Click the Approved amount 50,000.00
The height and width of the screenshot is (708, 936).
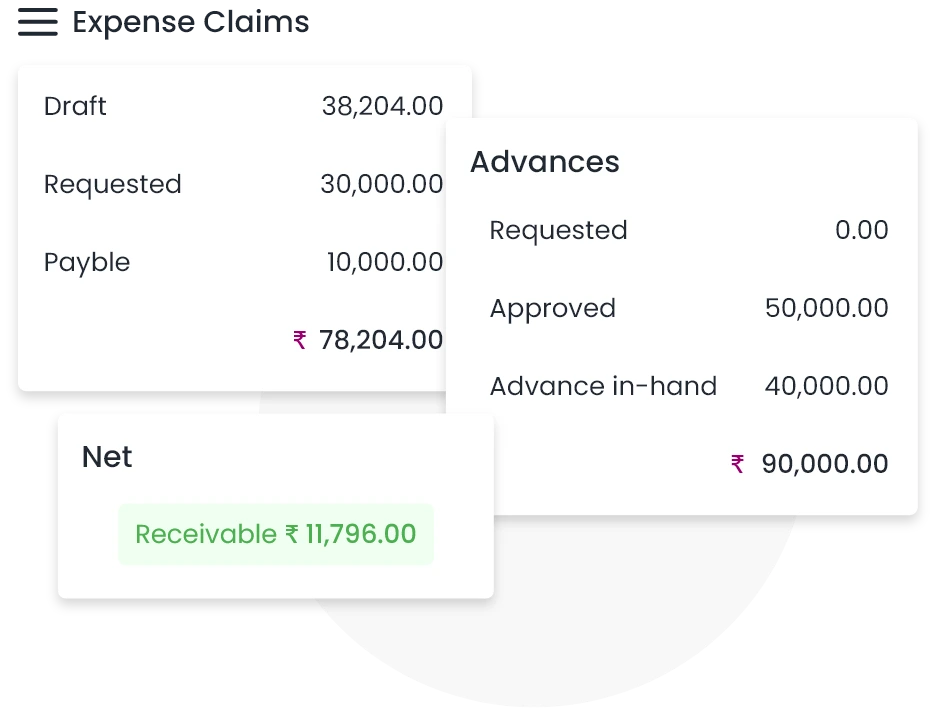826,308
